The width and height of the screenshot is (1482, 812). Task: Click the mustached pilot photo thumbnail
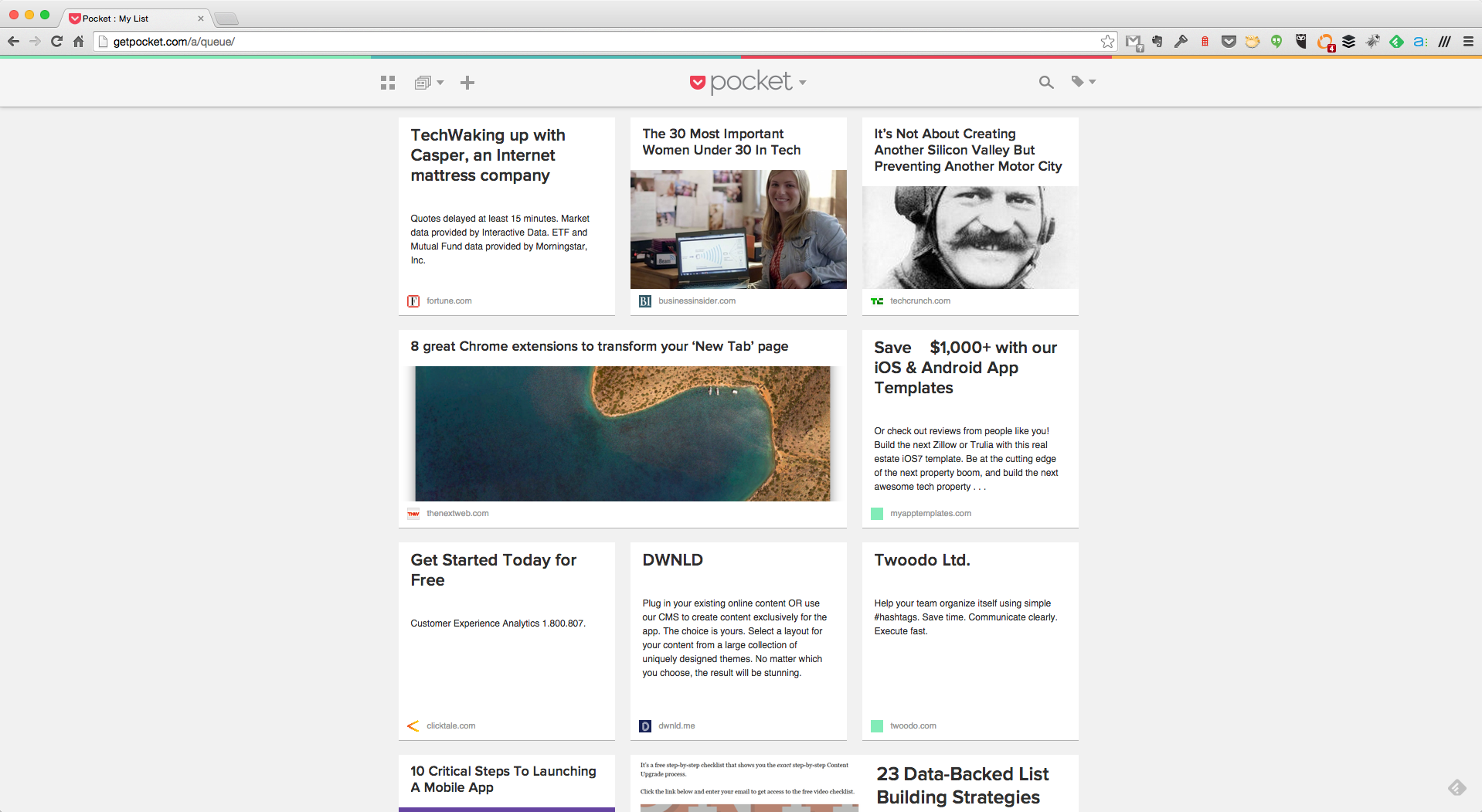click(970, 238)
